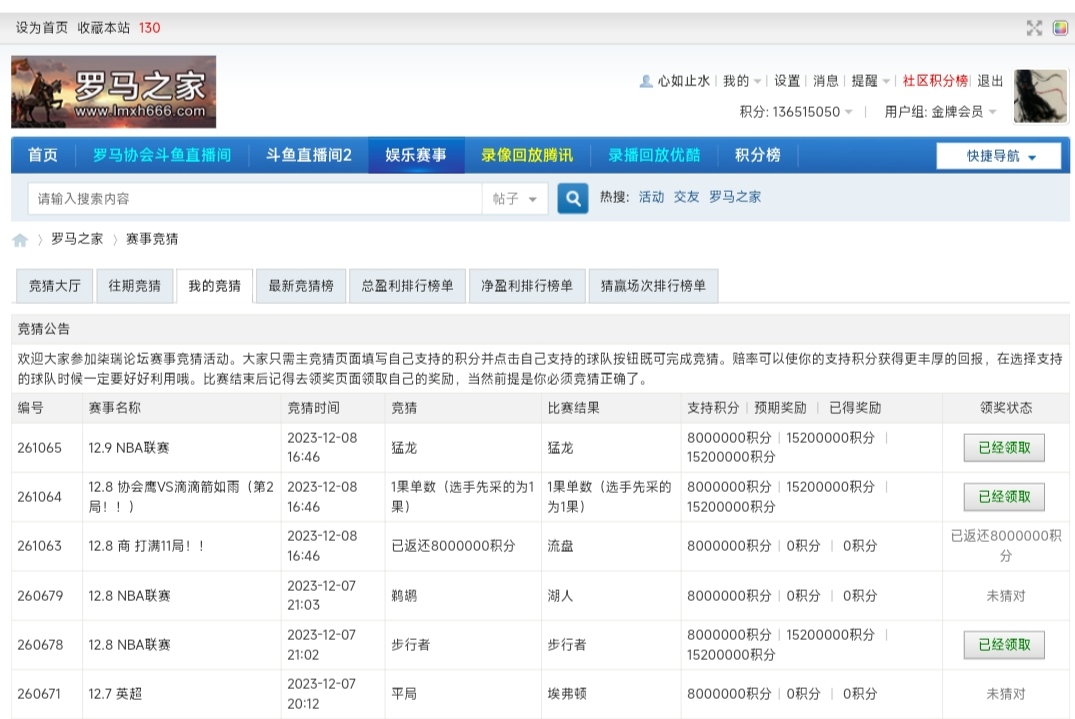Open the 帖子 search type dropdown

[x=515, y=199]
